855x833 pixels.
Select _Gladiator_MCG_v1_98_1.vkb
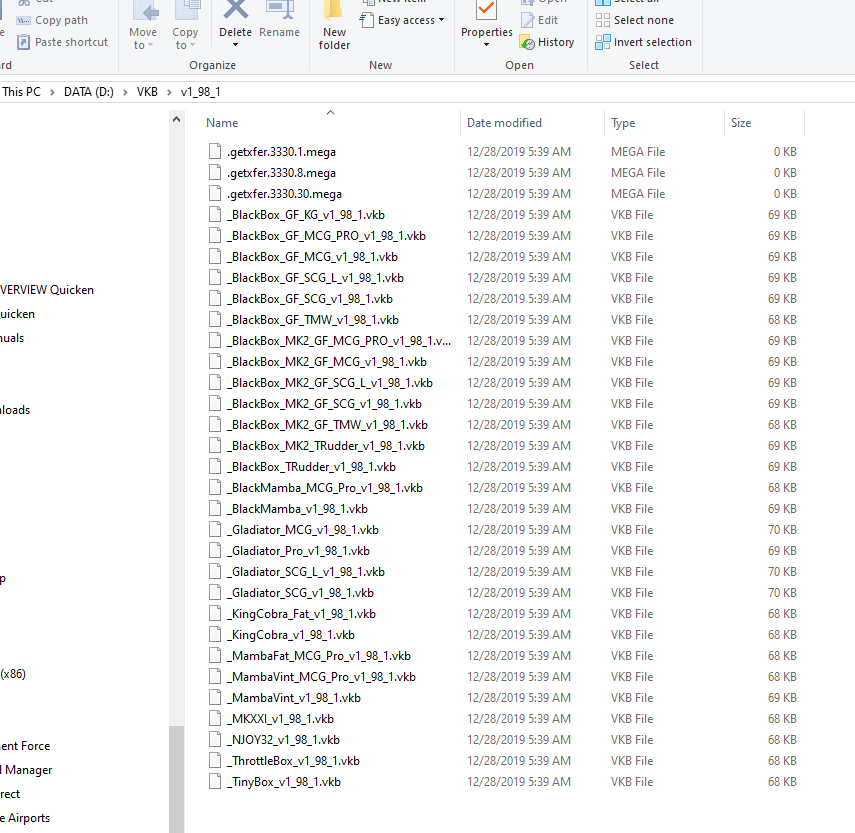[303, 530]
